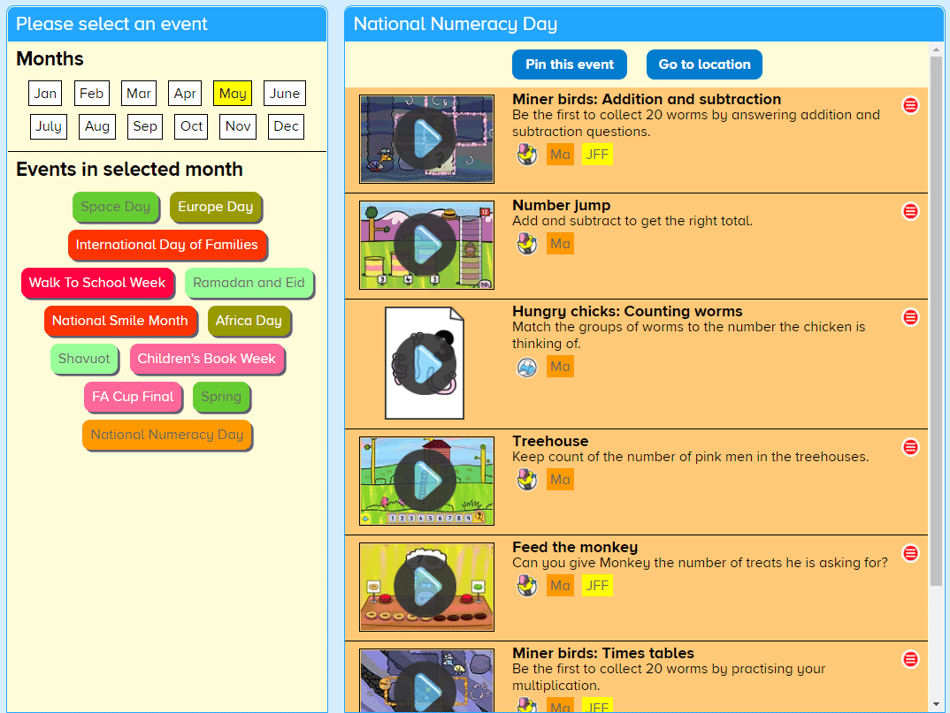Click the bird icon under Number jump

click(526, 244)
